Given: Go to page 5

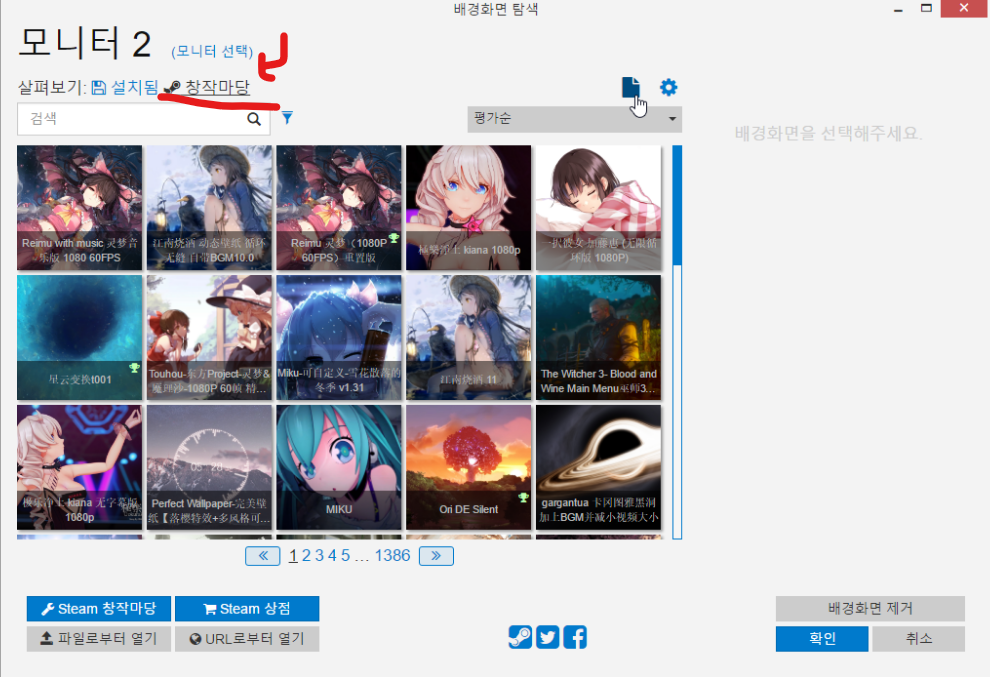Looking at the screenshot, I should point(345,556).
